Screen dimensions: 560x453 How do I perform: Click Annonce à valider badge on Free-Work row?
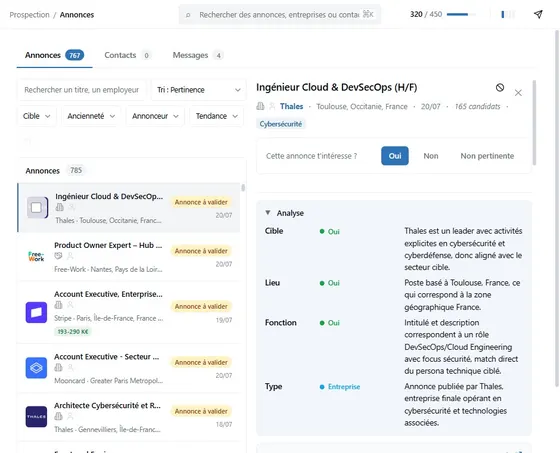(x=201, y=251)
